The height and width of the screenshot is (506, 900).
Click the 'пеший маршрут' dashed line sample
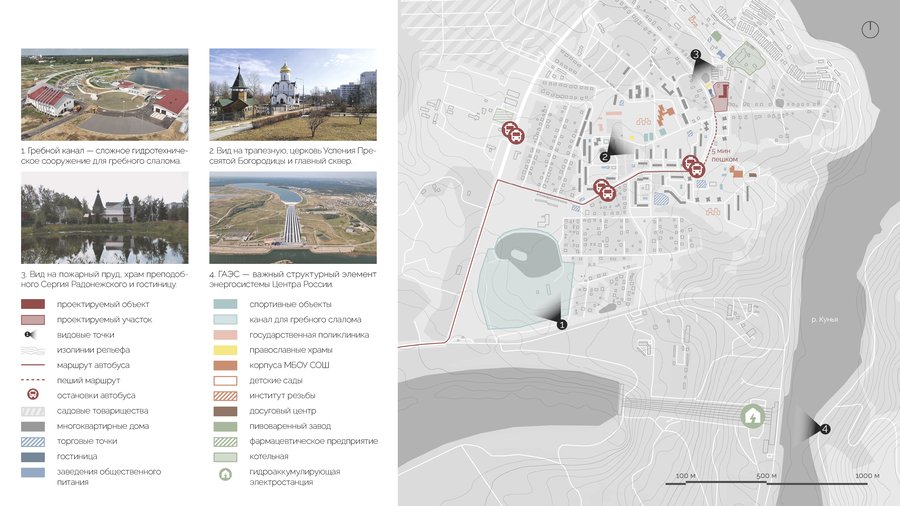click(33, 380)
